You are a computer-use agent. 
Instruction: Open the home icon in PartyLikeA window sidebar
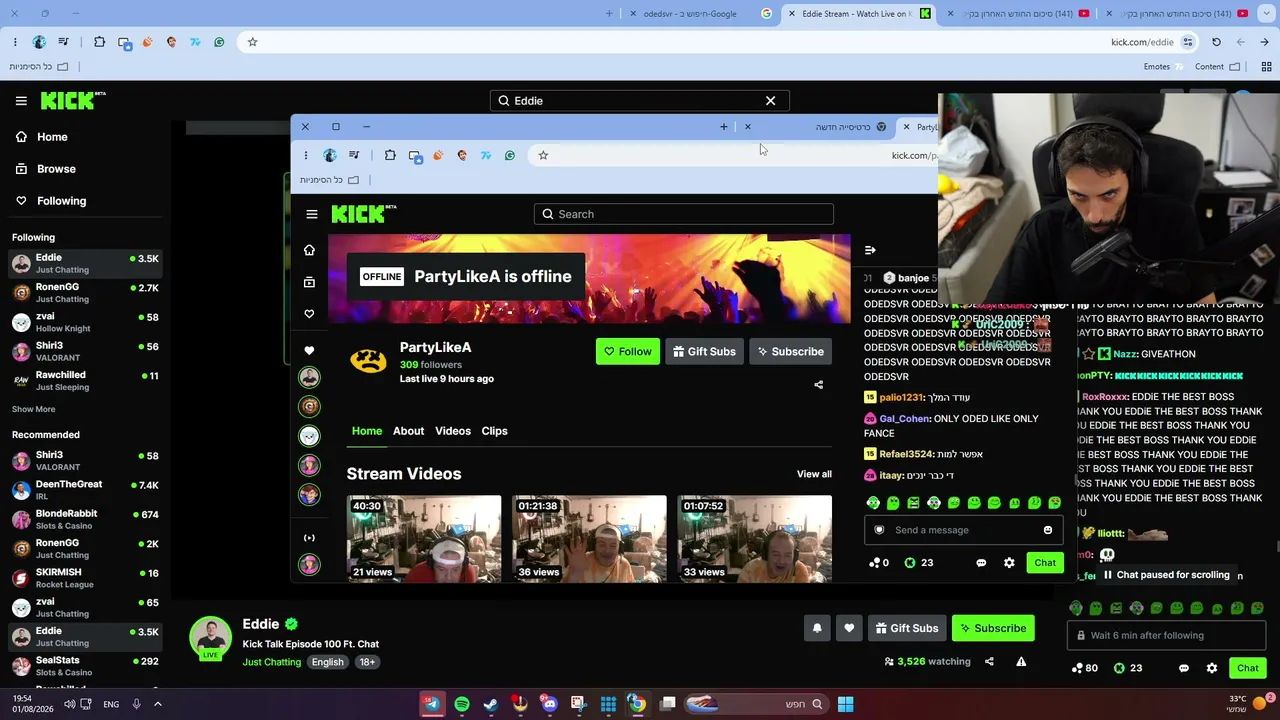(309, 250)
